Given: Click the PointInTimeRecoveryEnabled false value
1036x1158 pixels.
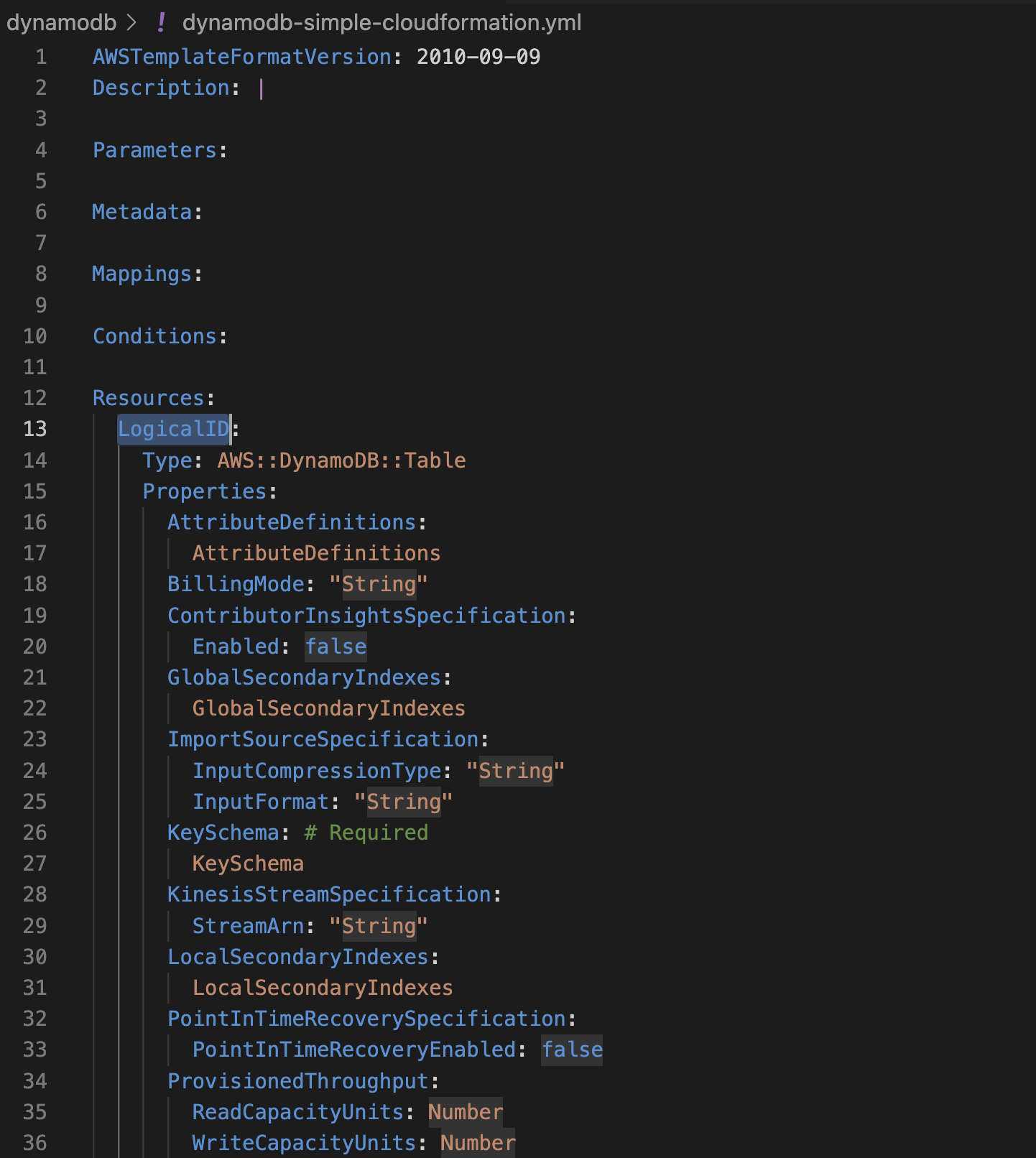Looking at the screenshot, I should 572,1050.
